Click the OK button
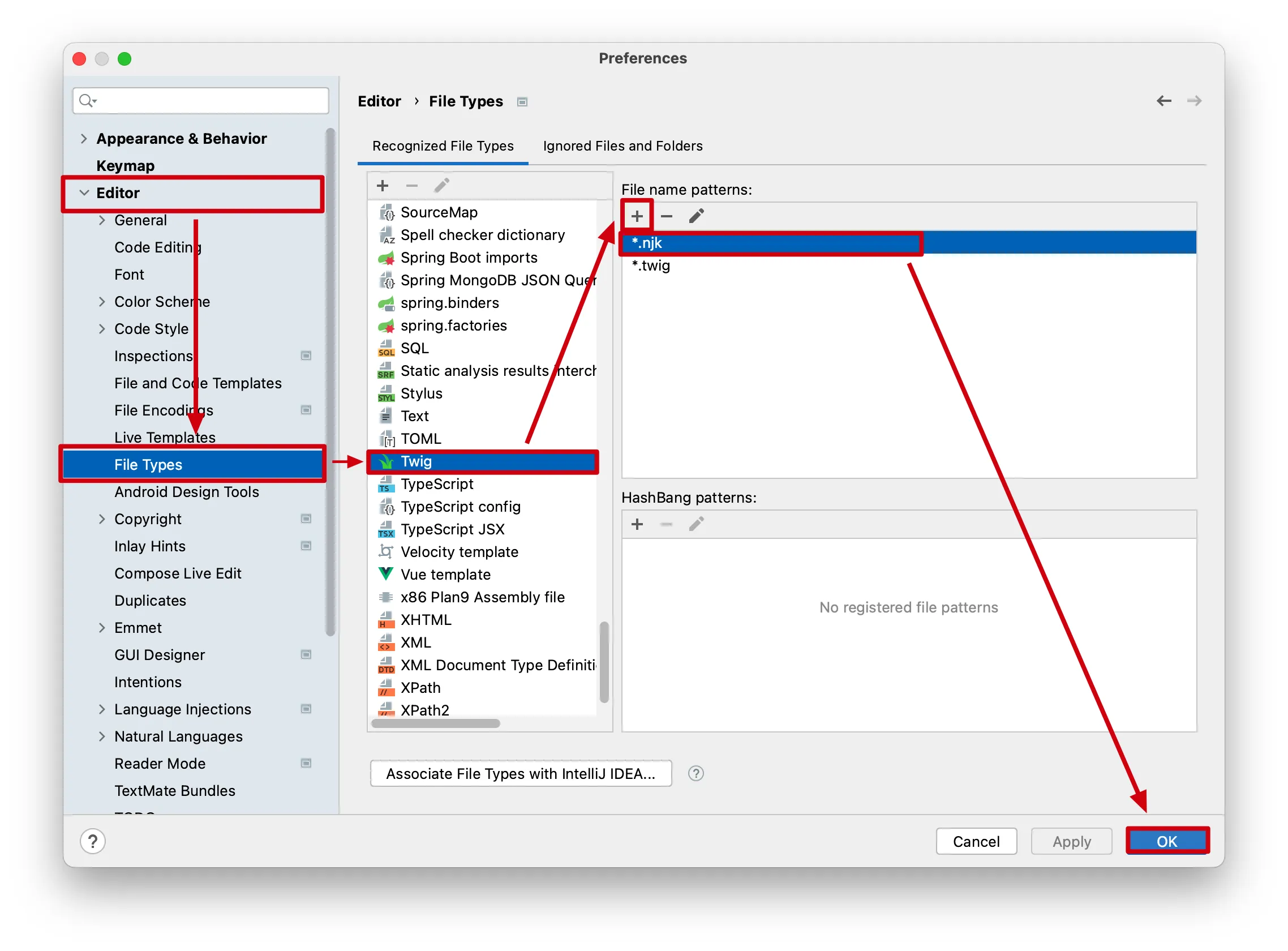This screenshot has height=951, width=1288. (x=1167, y=842)
